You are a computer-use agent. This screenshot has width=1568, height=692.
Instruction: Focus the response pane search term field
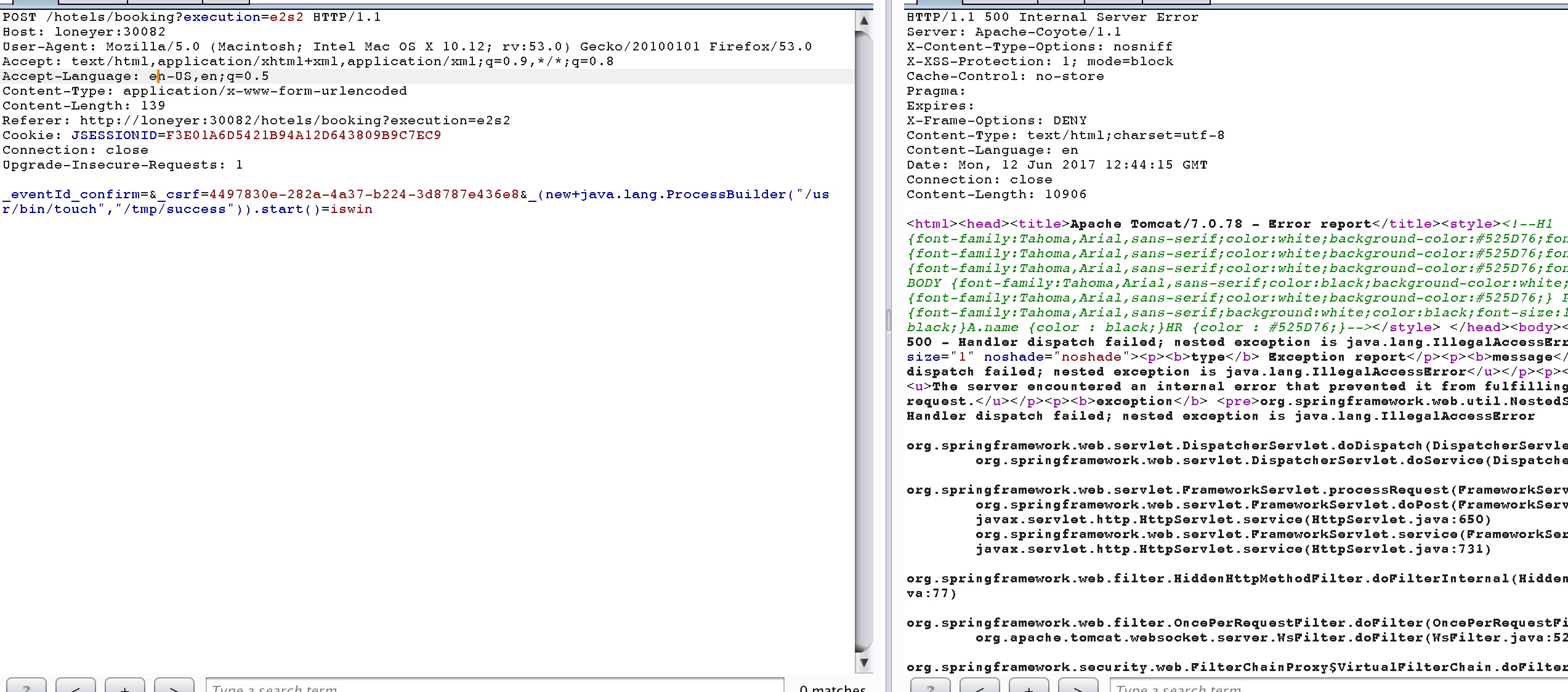coord(1336,687)
